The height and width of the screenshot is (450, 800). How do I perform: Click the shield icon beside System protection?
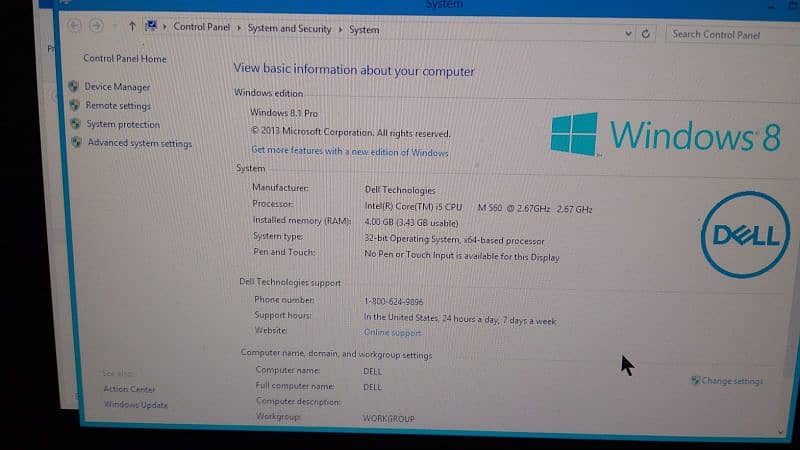[x=76, y=124]
